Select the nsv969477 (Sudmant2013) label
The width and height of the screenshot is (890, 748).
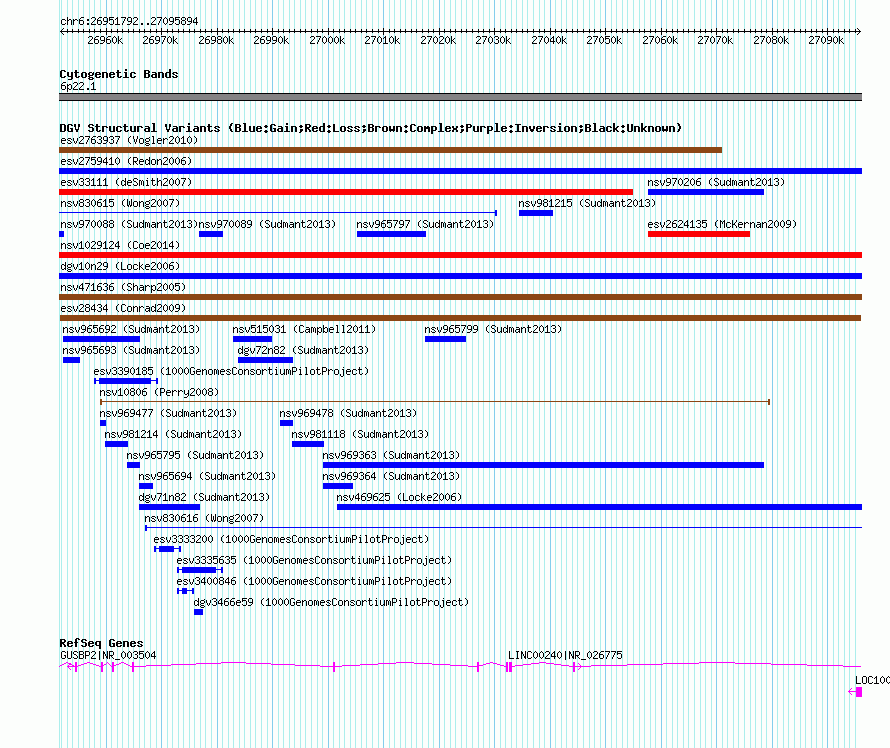pyautogui.click(x=168, y=413)
